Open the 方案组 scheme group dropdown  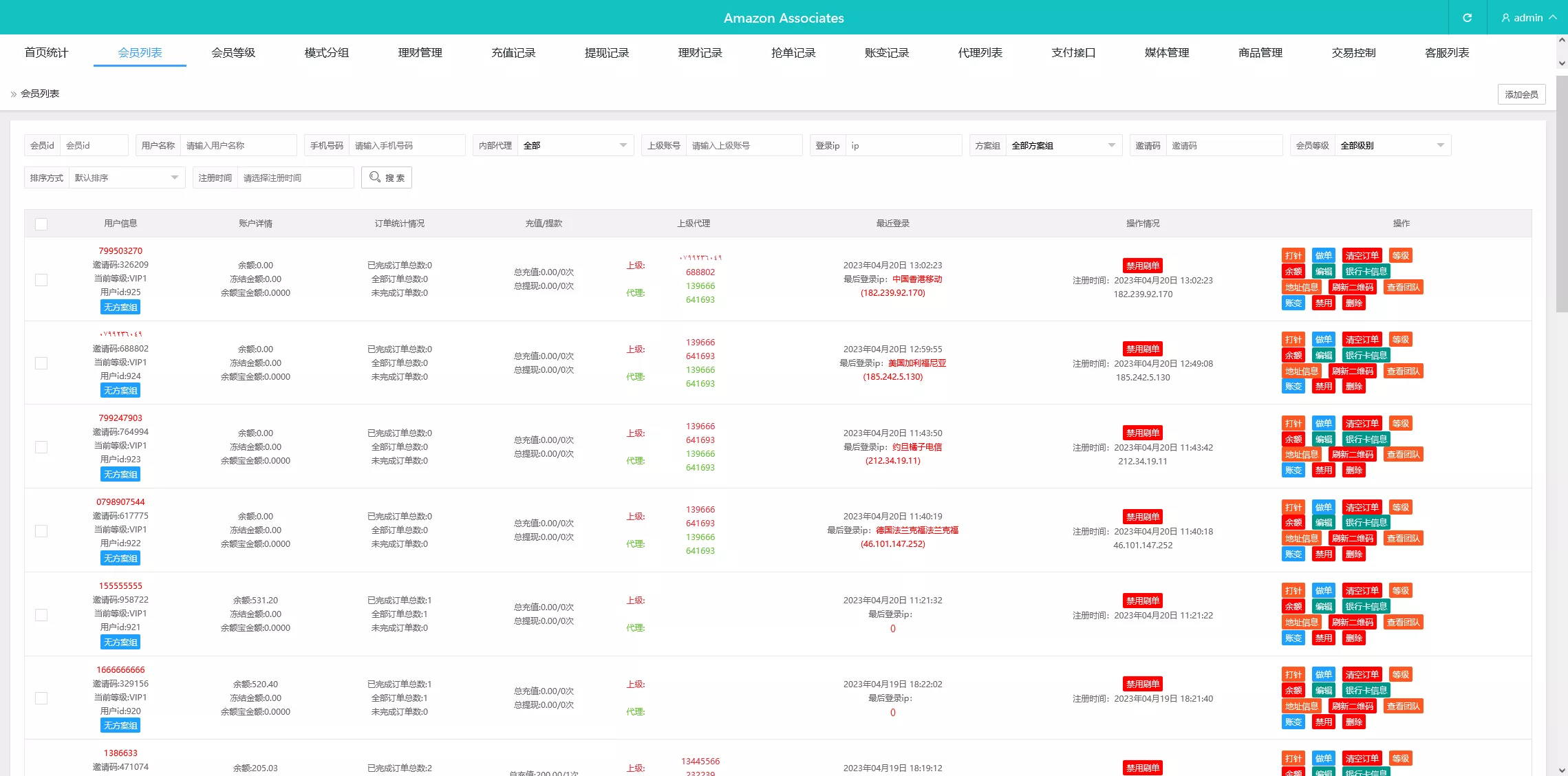(1063, 145)
